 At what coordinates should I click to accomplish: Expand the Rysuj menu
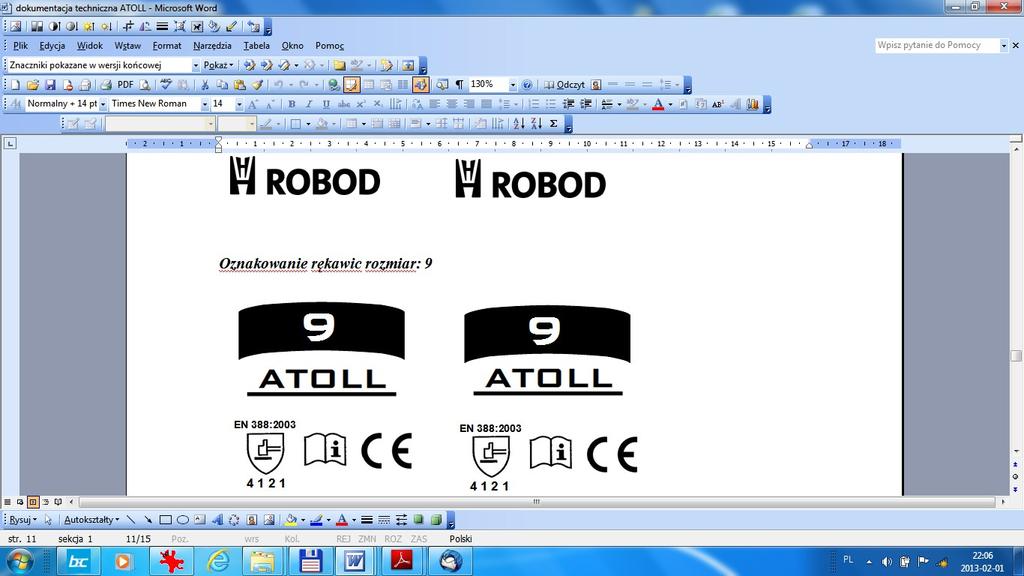pyautogui.click(x=23, y=520)
